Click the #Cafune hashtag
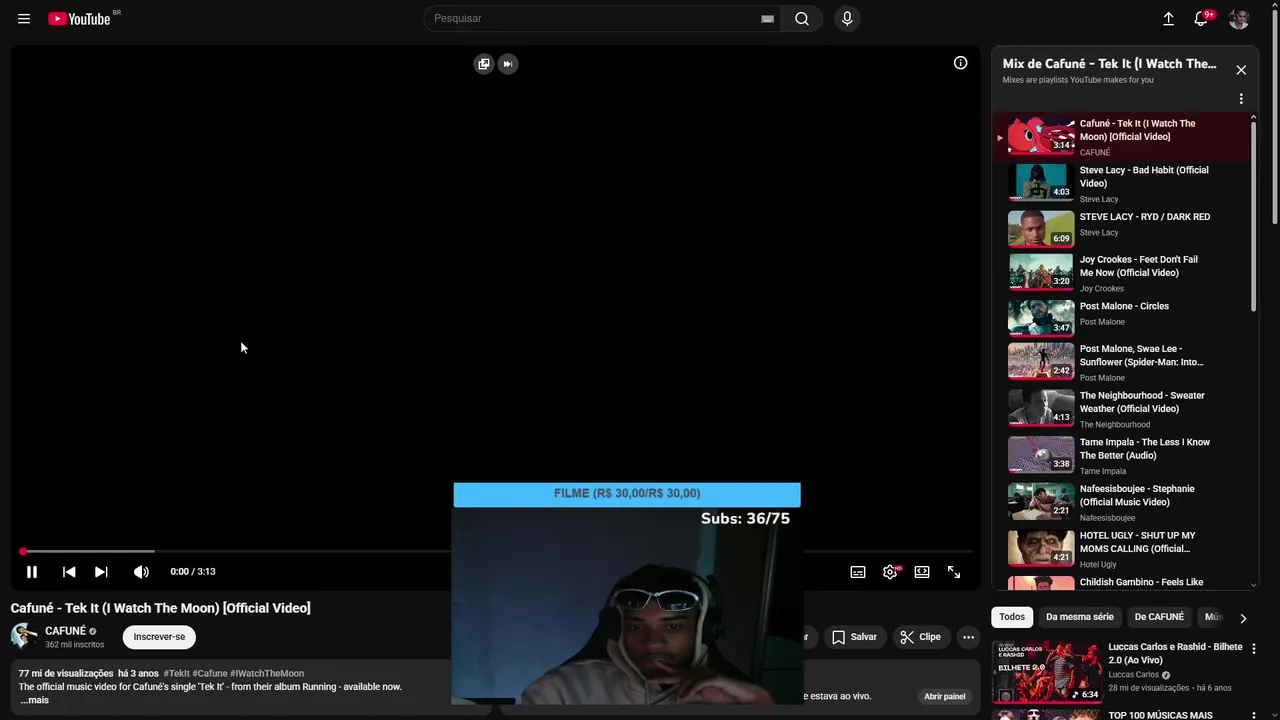Viewport: 1280px width, 720px height. coord(210,674)
